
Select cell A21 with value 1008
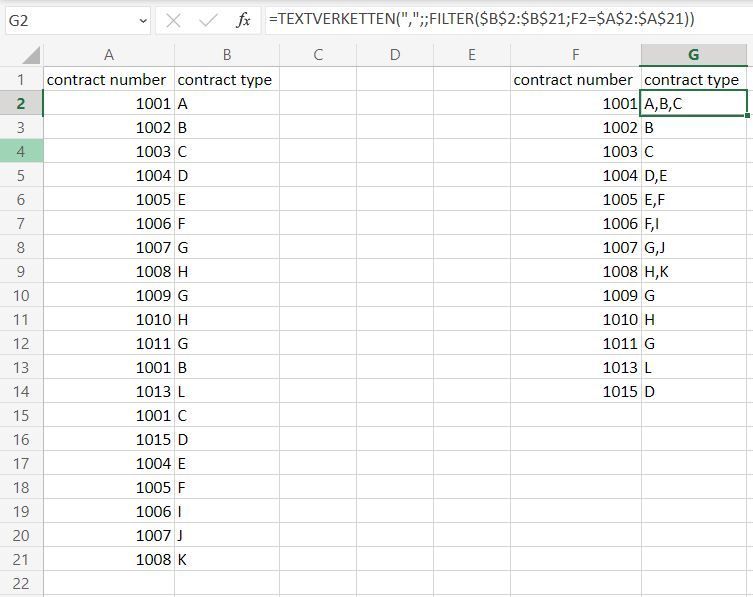tap(109, 559)
